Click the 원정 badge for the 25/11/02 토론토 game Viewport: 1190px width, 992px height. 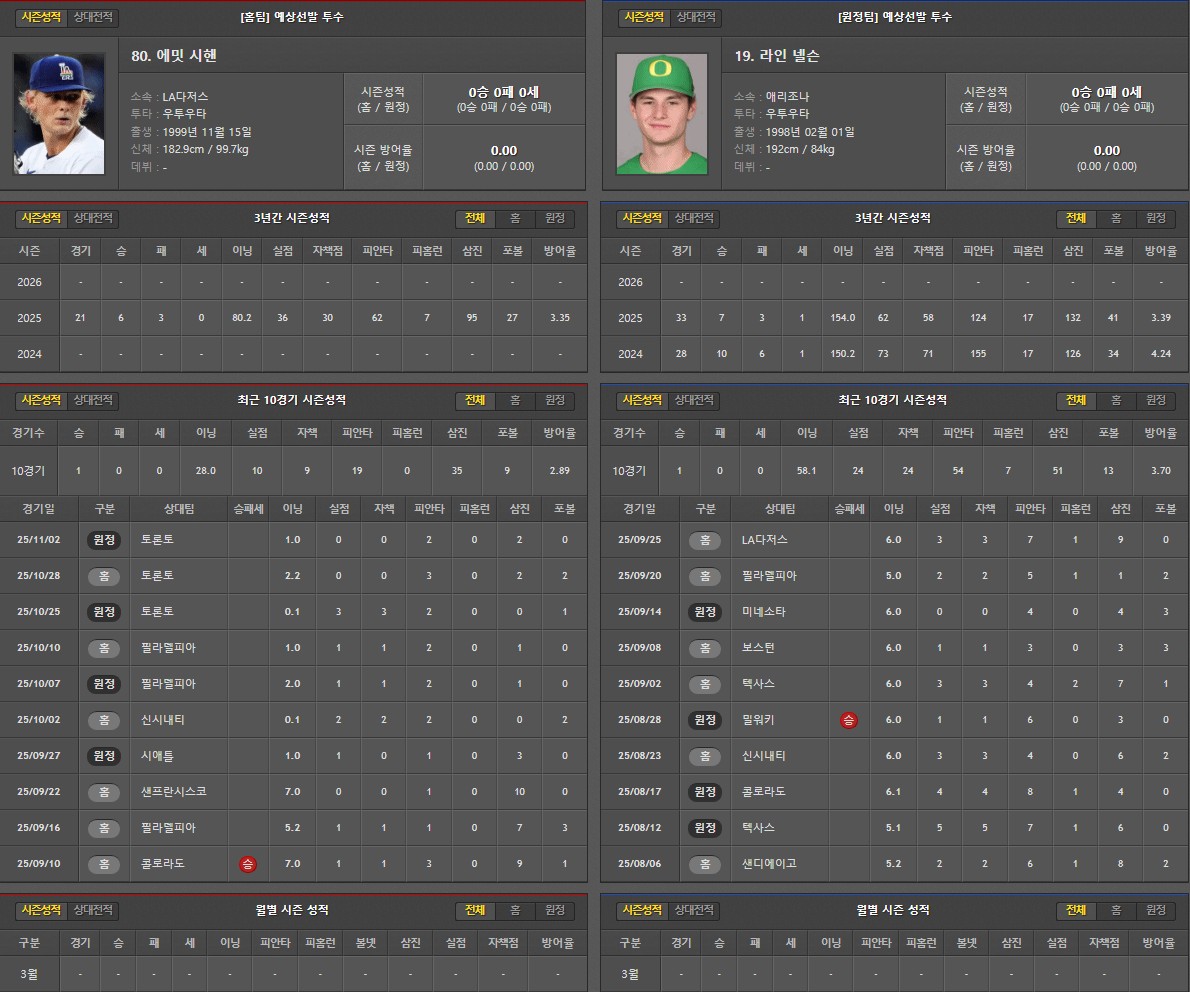tap(104, 540)
